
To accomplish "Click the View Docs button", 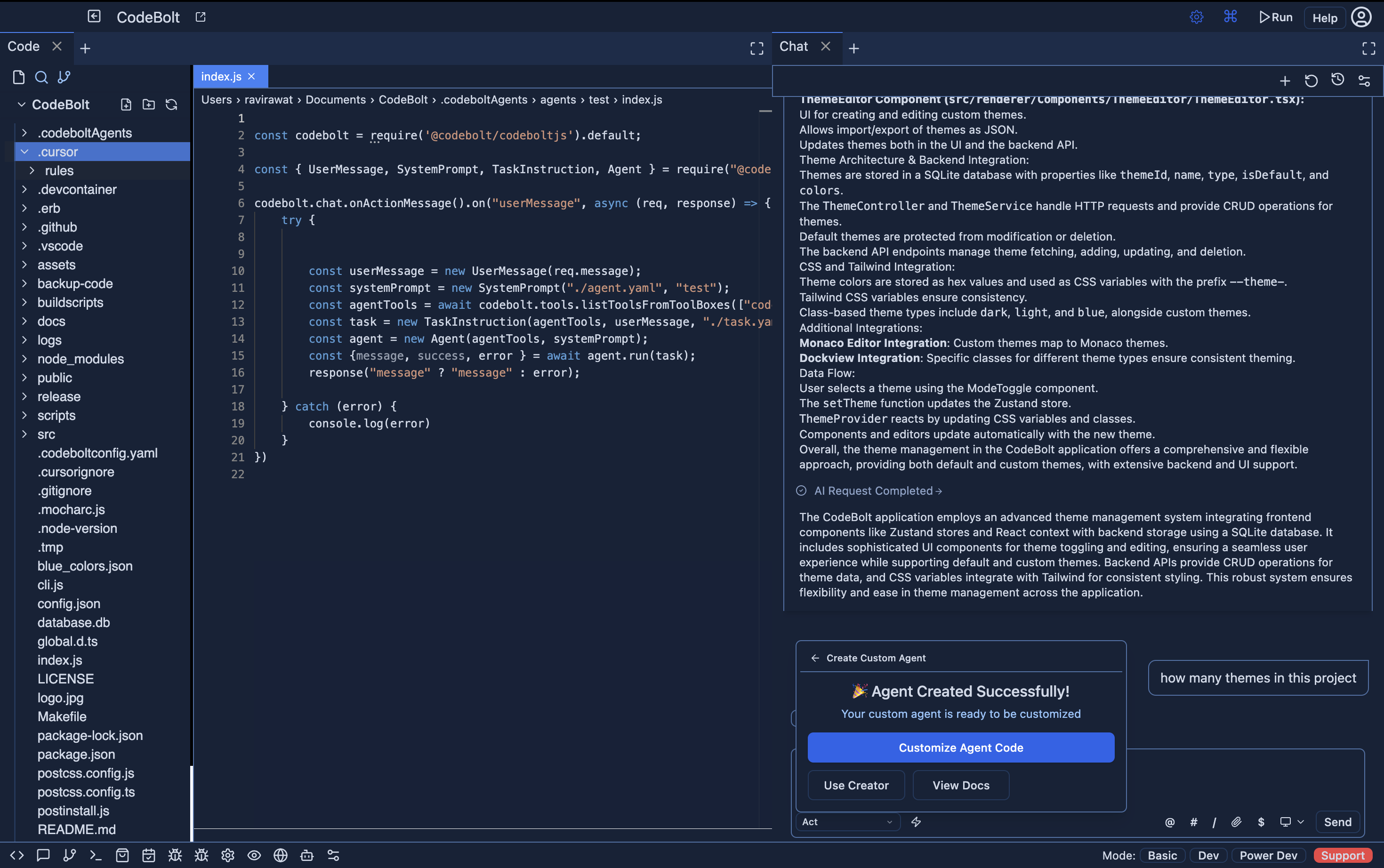I will click(961, 785).
